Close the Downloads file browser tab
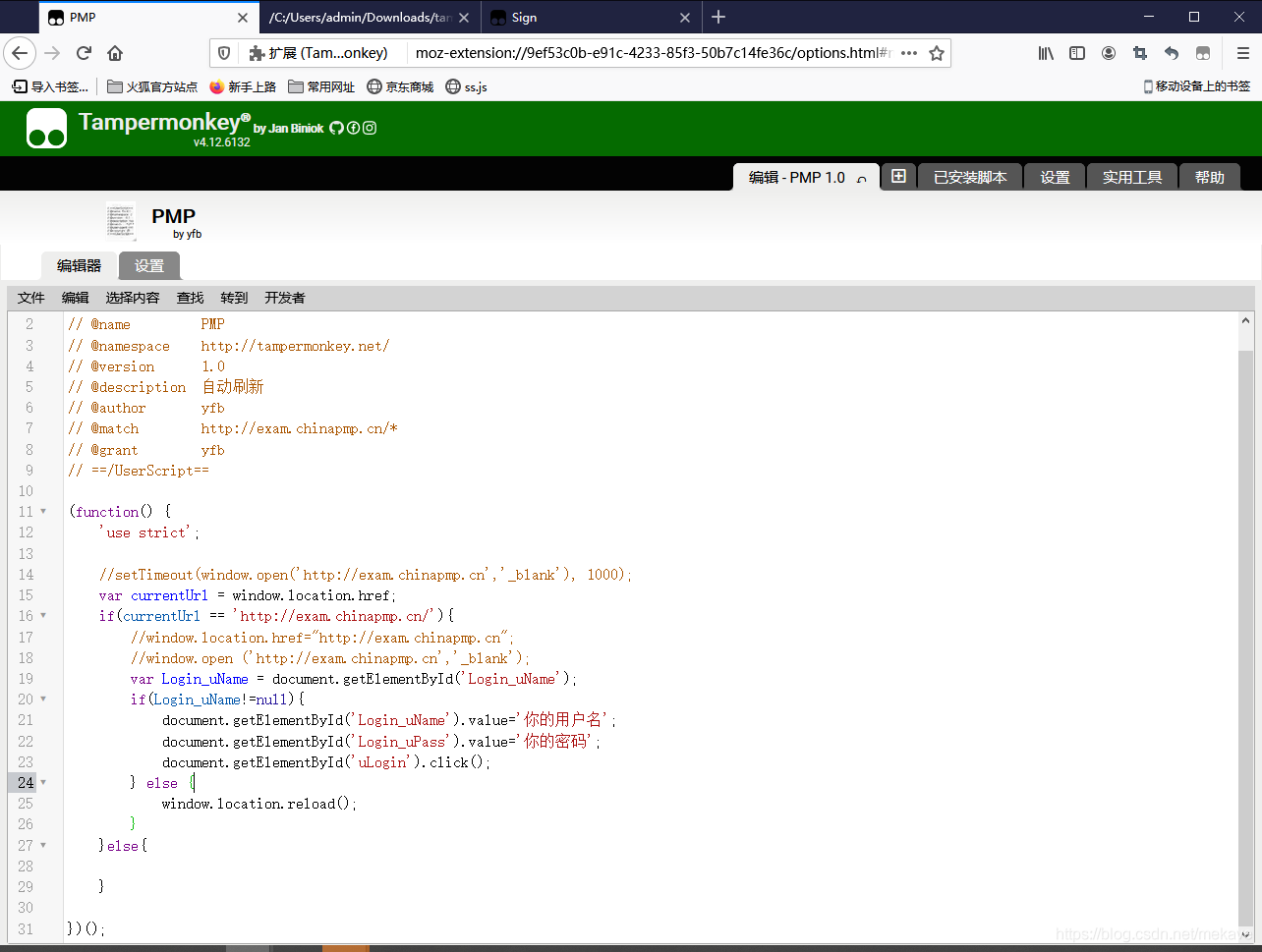This screenshot has width=1262, height=952. (x=464, y=18)
